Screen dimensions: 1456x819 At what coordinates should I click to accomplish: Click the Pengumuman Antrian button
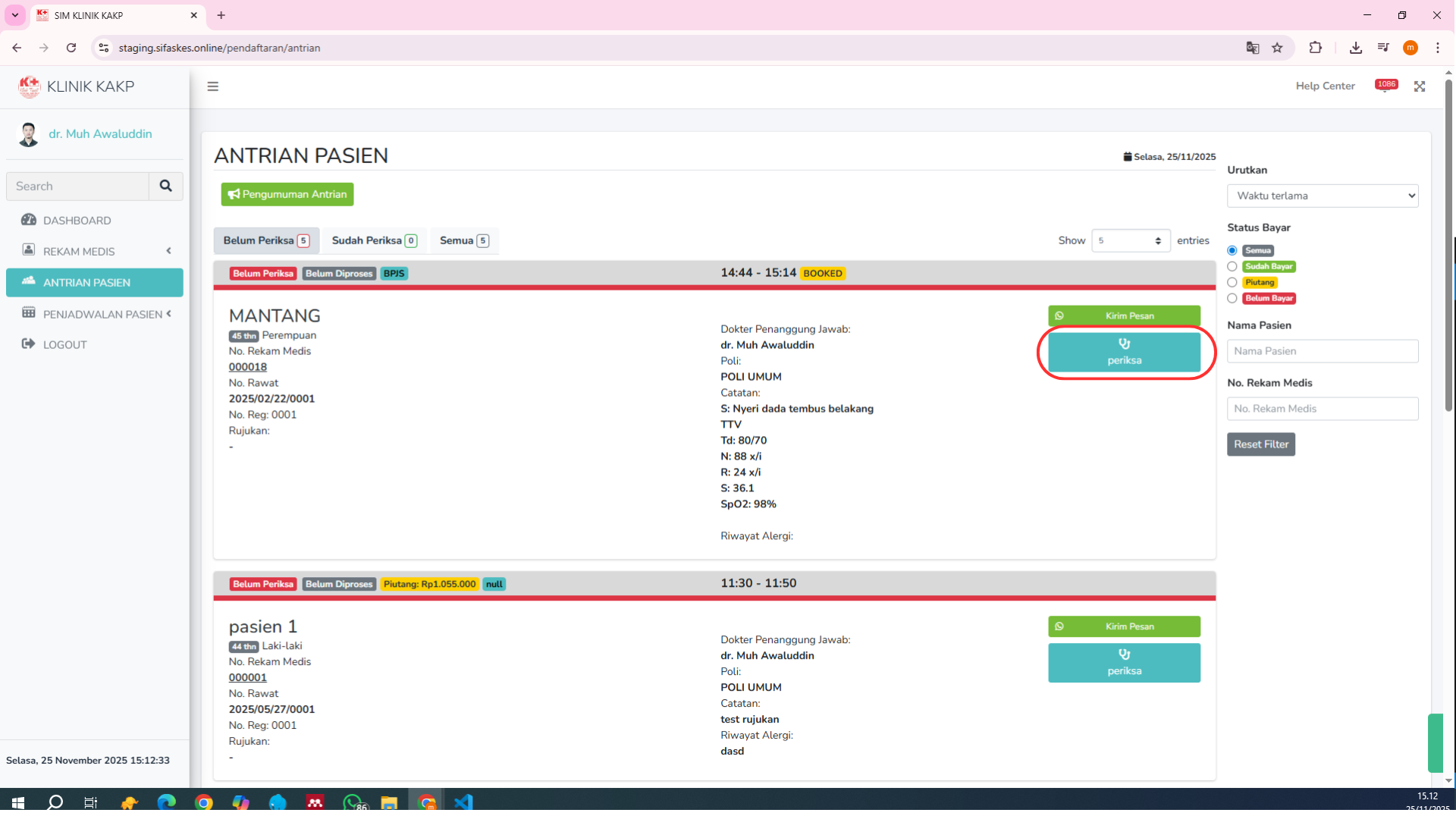click(287, 194)
